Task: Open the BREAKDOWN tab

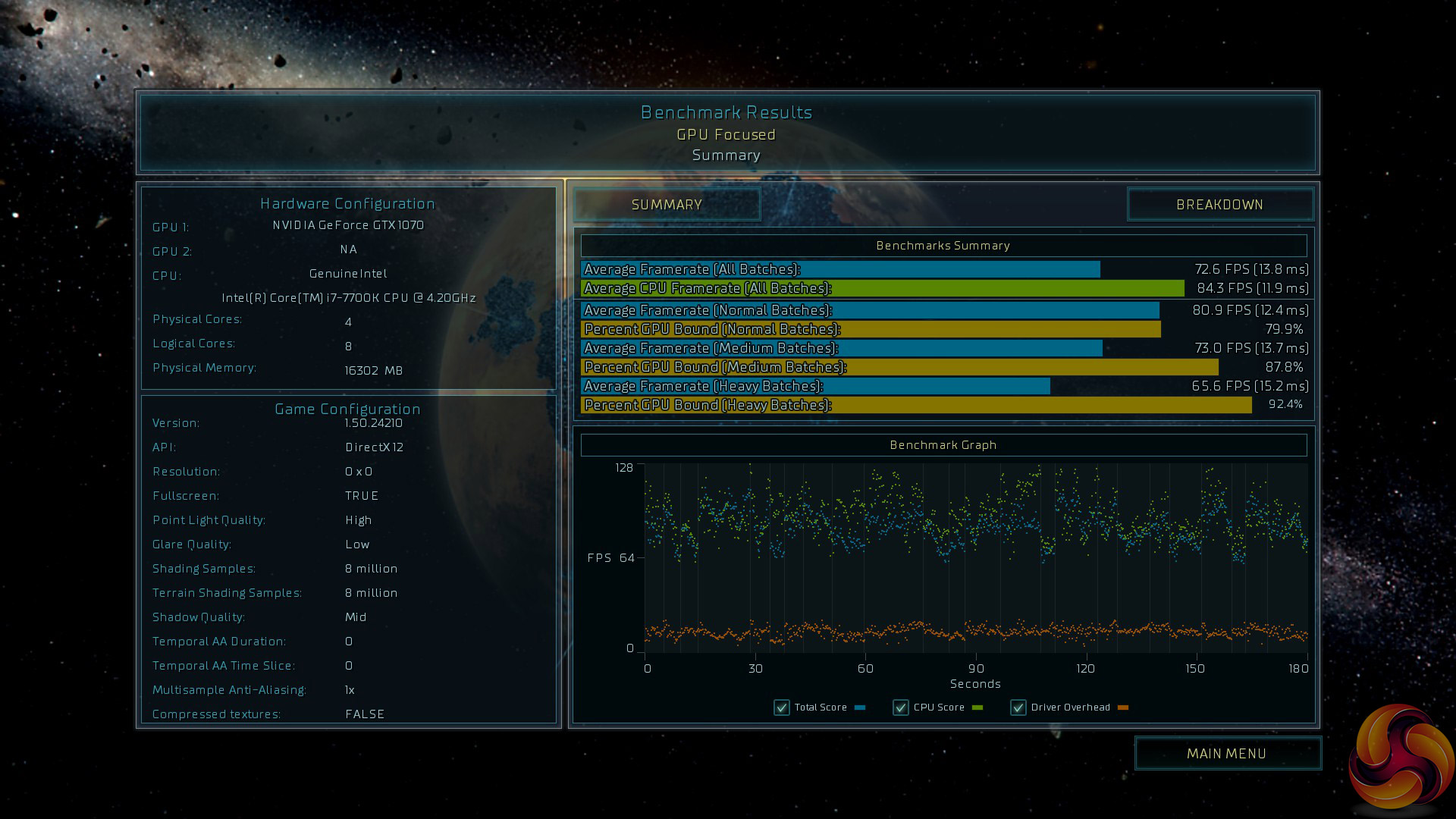Action: click(x=1219, y=205)
